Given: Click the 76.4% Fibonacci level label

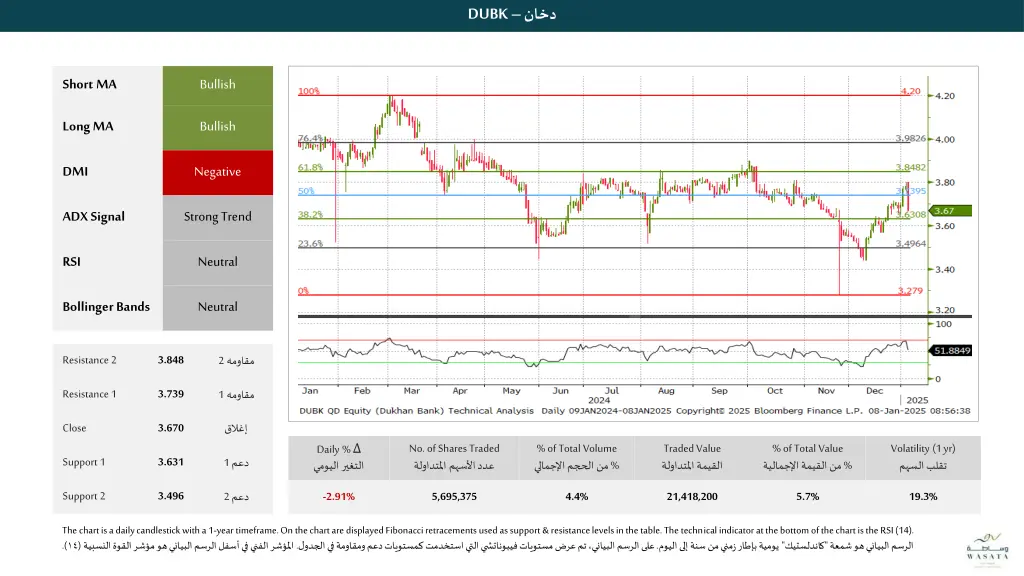Looking at the screenshot, I should 310,138.
